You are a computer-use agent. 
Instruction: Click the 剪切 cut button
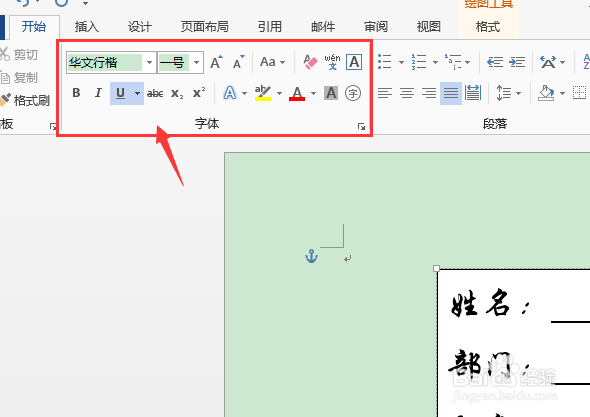coord(20,55)
